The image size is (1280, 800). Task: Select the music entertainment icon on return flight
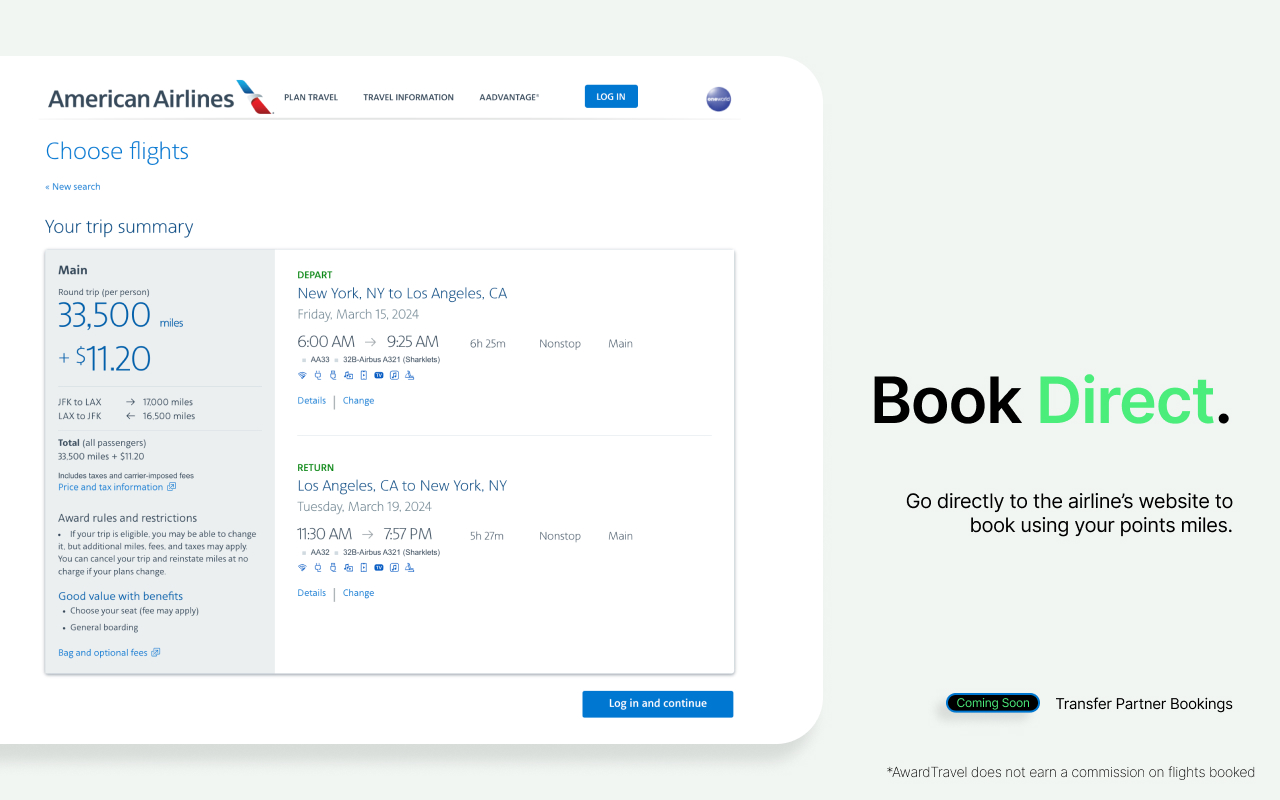(x=393, y=567)
